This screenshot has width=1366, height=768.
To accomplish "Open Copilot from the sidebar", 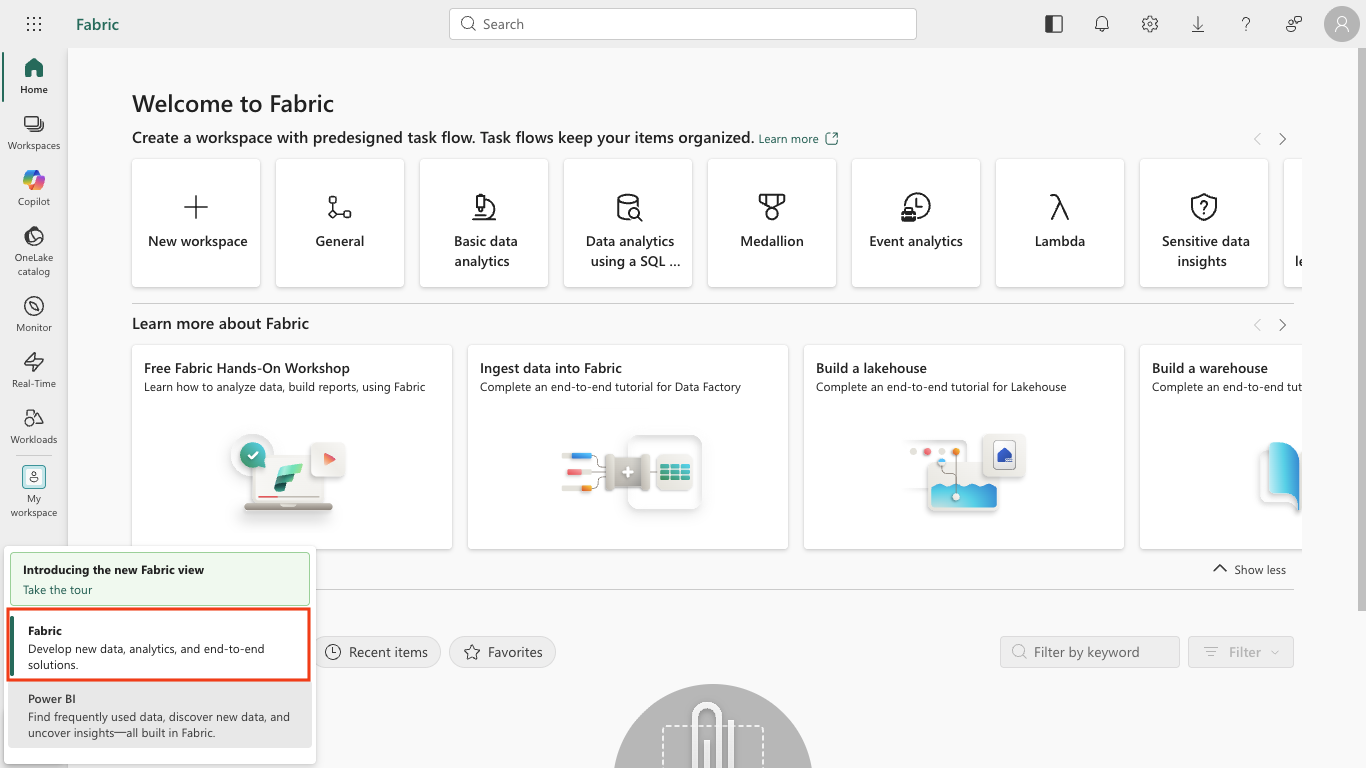I will coord(34,188).
